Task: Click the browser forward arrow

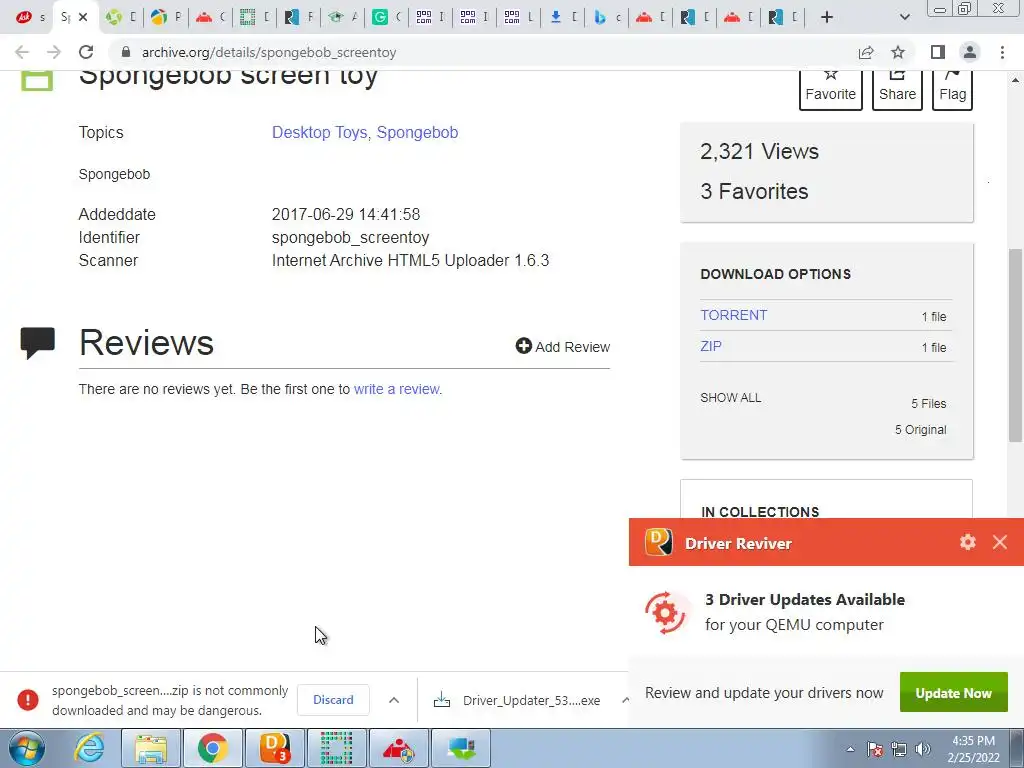Action: [x=54, y=52]
